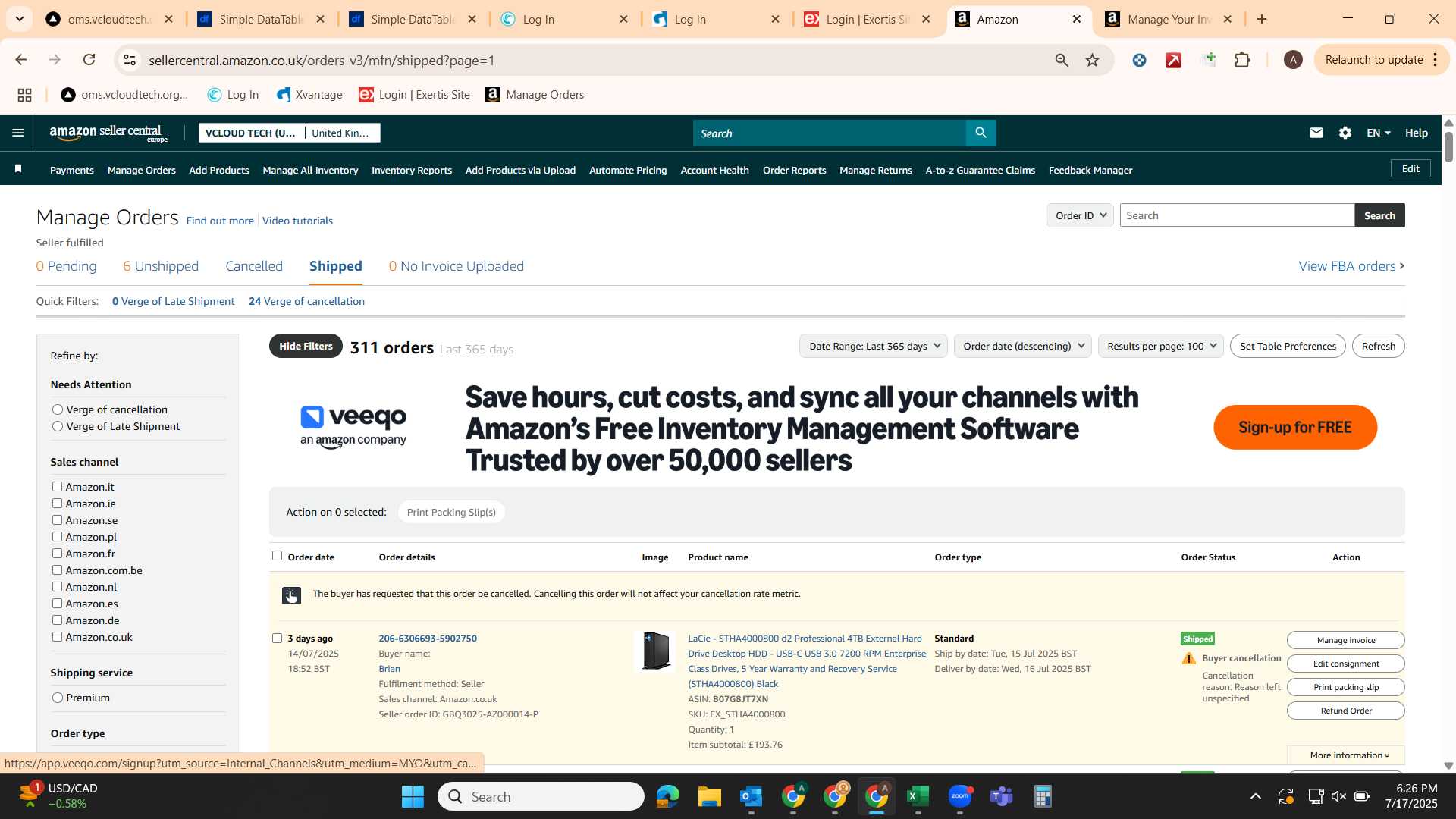Click the buyer cancellation notice icon

[x=291, y=595]
